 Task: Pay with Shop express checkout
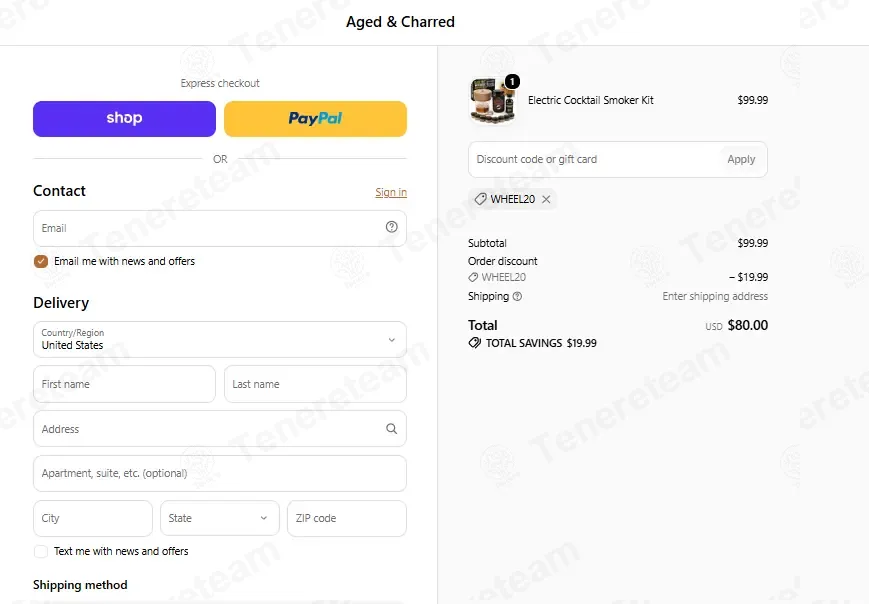tap(124, 119)
